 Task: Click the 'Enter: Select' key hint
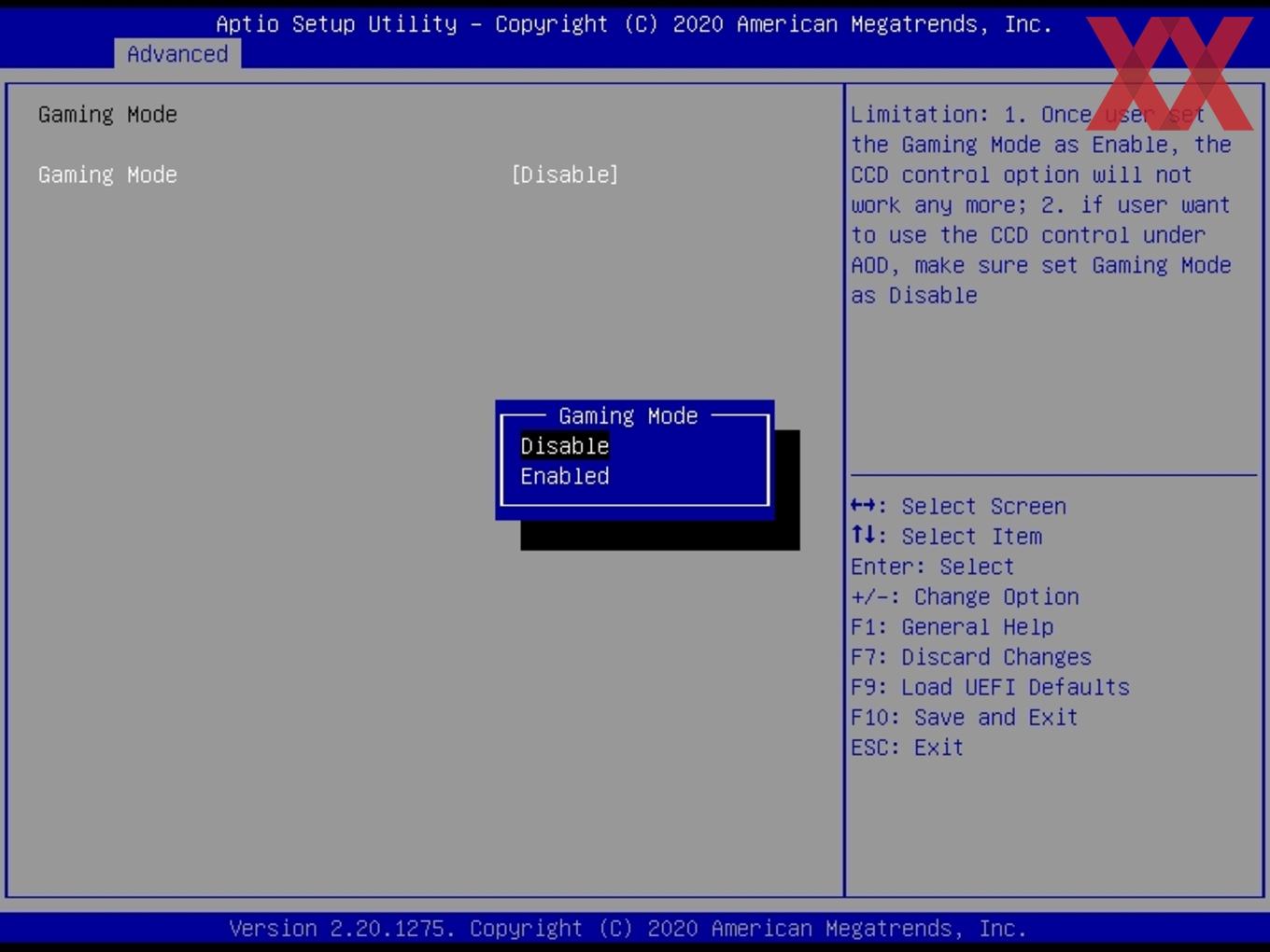[x=932, y=567]
